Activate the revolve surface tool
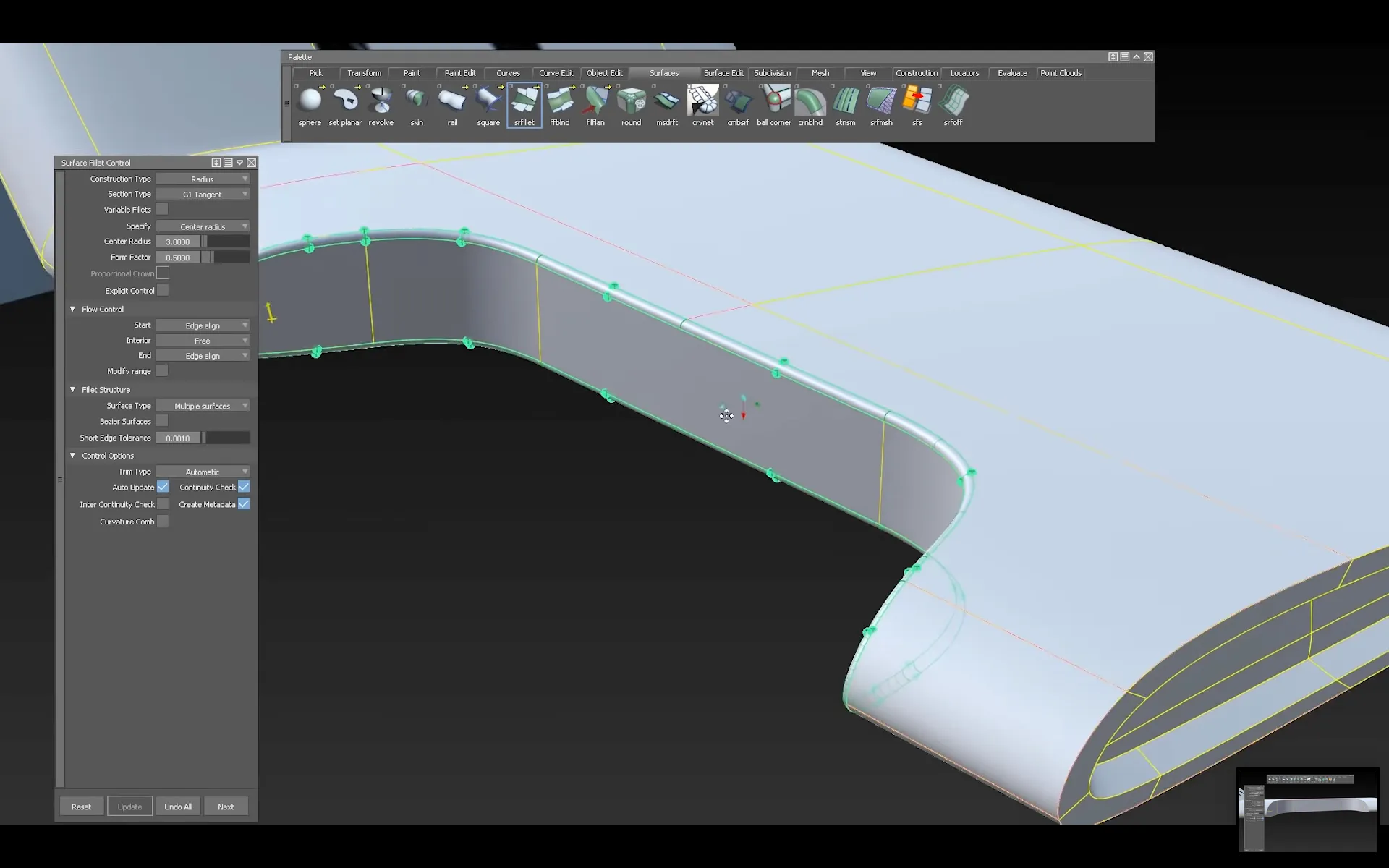Viewport: 1389px width, 868px height. click(x=381, y=106)
